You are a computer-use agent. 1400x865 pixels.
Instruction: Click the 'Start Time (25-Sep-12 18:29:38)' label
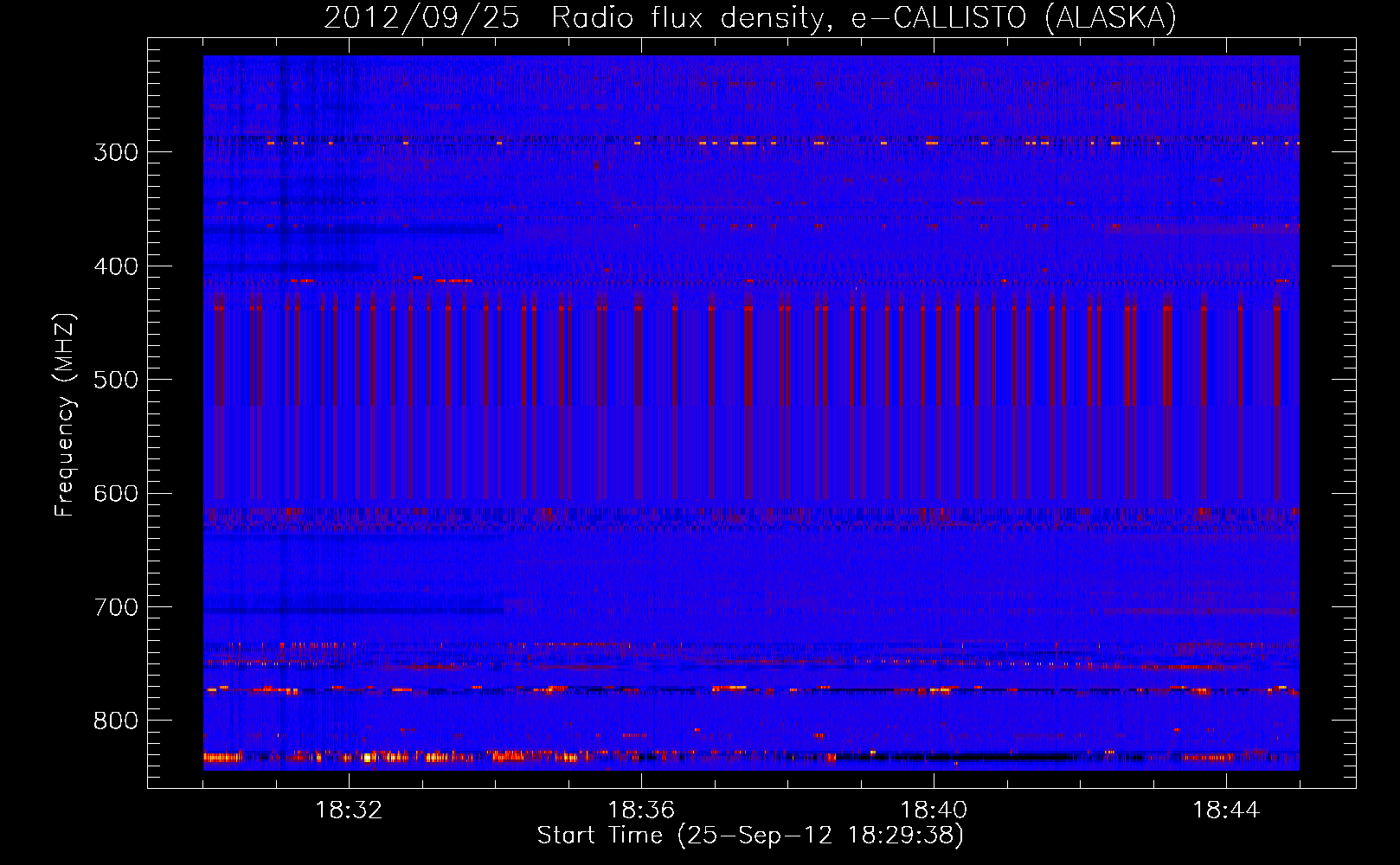point(750,836)
